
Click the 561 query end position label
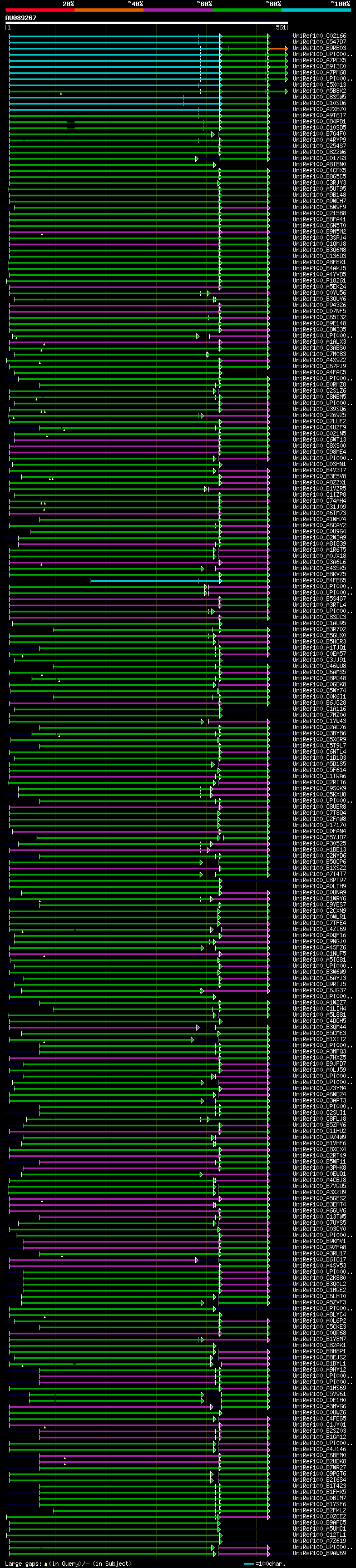pyautogui.click(x=280, y=28)
